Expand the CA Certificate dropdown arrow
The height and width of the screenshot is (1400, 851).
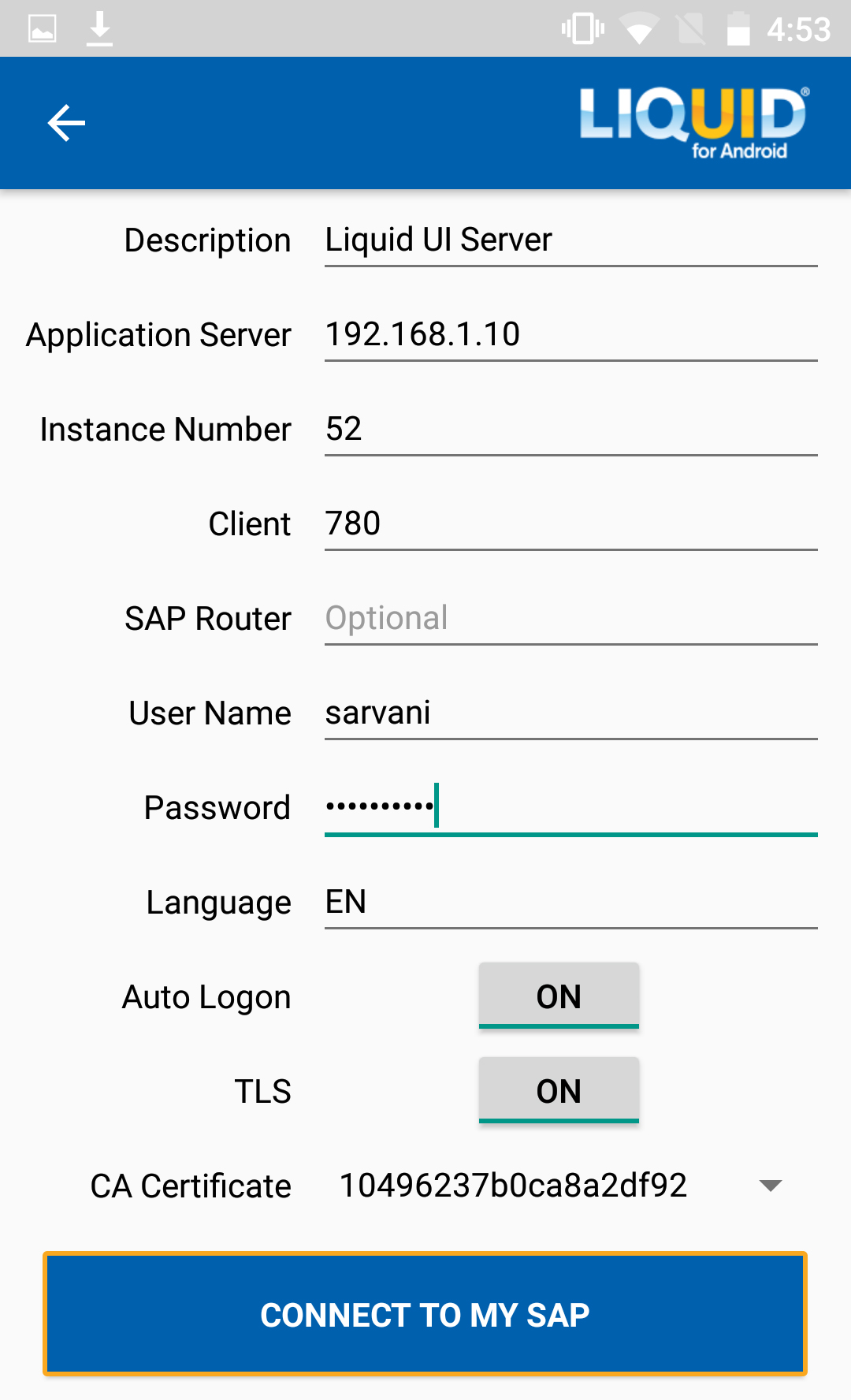(770, 1186)
